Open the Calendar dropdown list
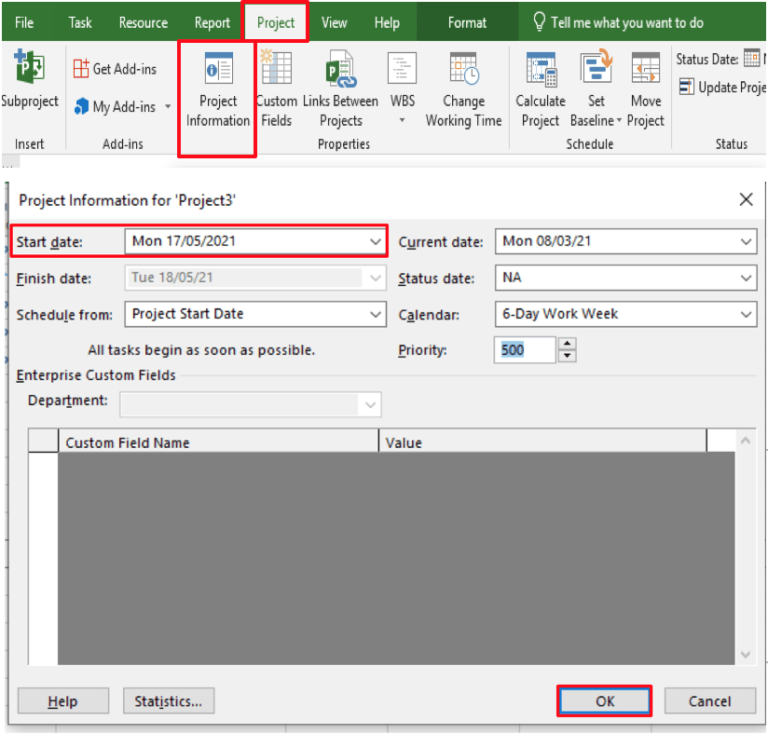Viewport: 768px width, 734px height. tap(746, 314)
